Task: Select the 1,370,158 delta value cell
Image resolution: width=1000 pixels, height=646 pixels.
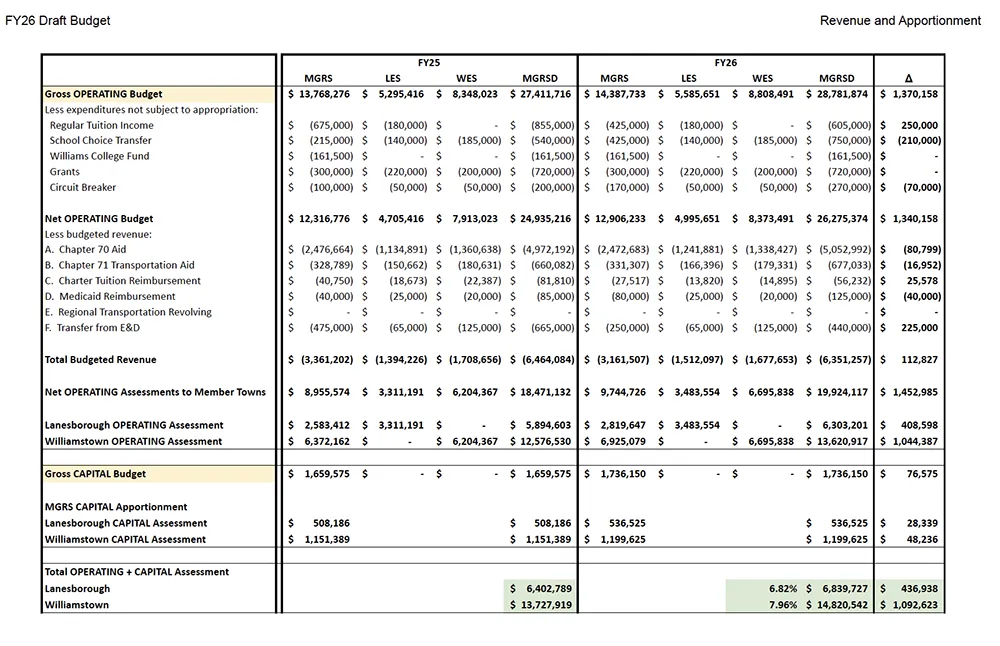Action: 908,94
